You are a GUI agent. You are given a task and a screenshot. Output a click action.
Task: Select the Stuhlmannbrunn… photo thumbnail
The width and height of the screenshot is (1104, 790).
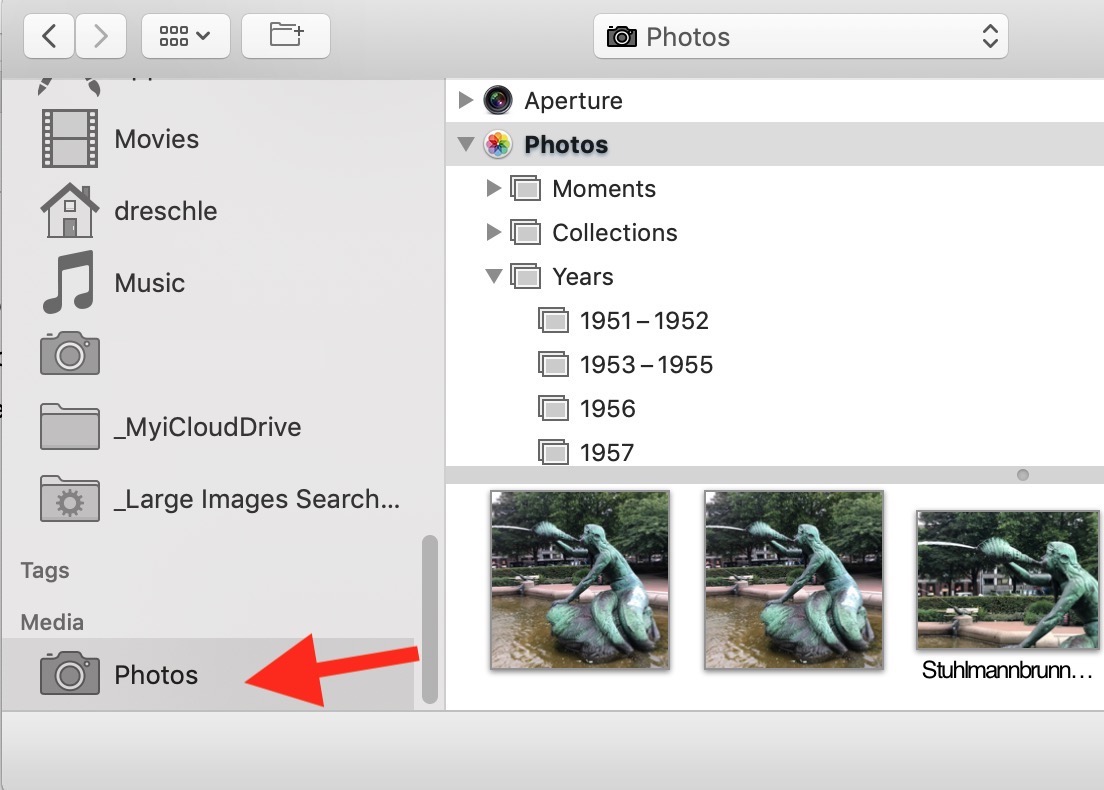pyautogui.click(x=1008, y=579)
